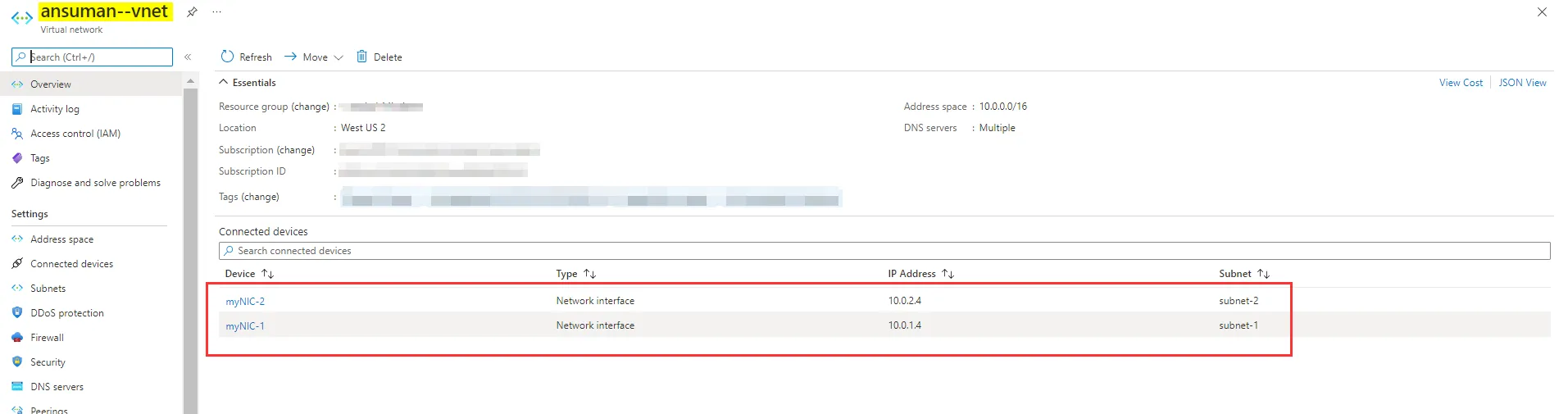The image size is (1568, 414).
Task: Click Network interface type in myNIC-2 row
Action: pos(595,301)
